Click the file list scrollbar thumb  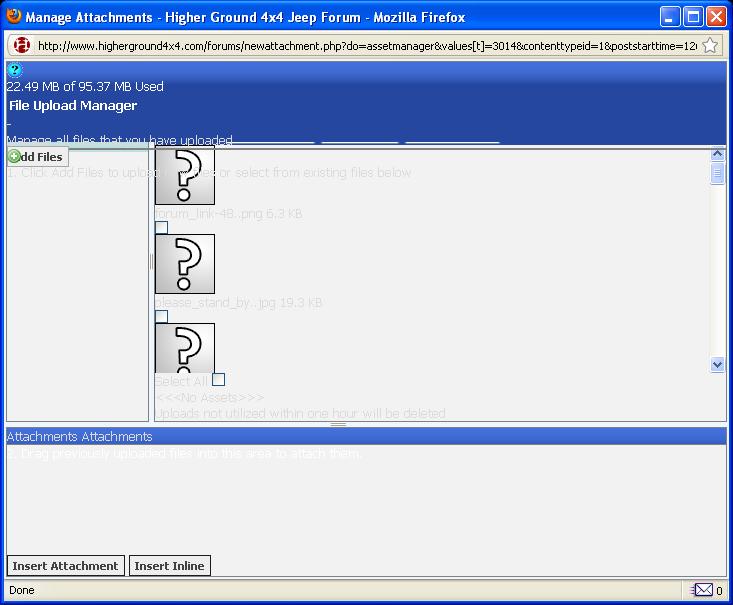pos(717,174)
